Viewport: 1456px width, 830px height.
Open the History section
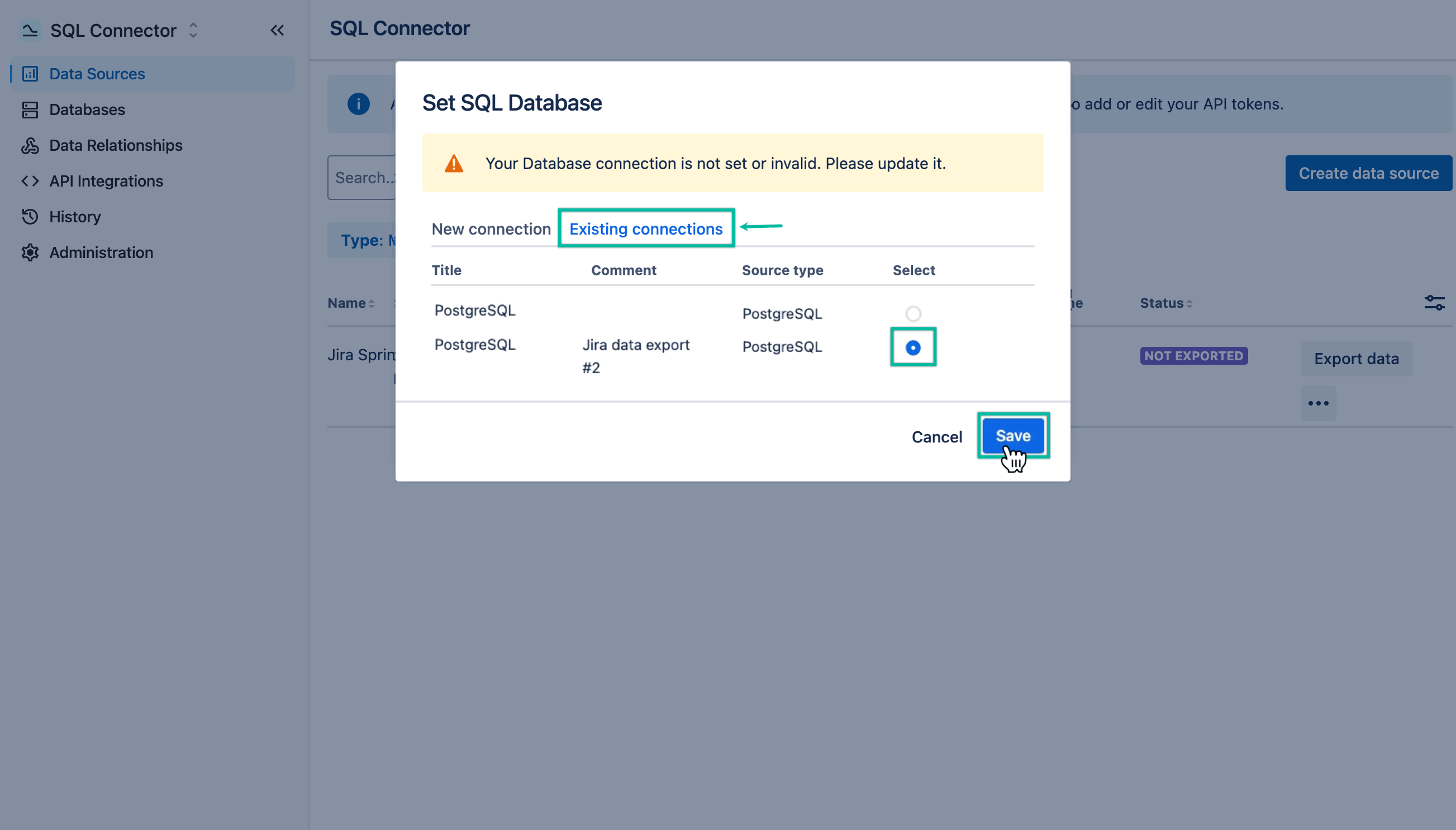75,217
